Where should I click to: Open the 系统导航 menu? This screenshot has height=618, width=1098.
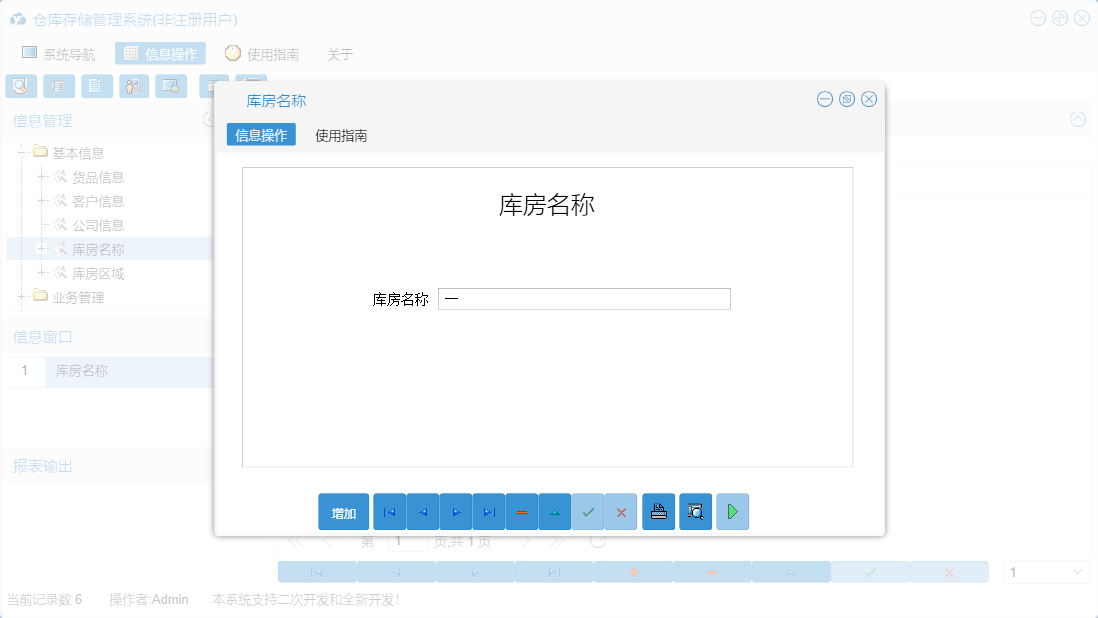[62, 54]
